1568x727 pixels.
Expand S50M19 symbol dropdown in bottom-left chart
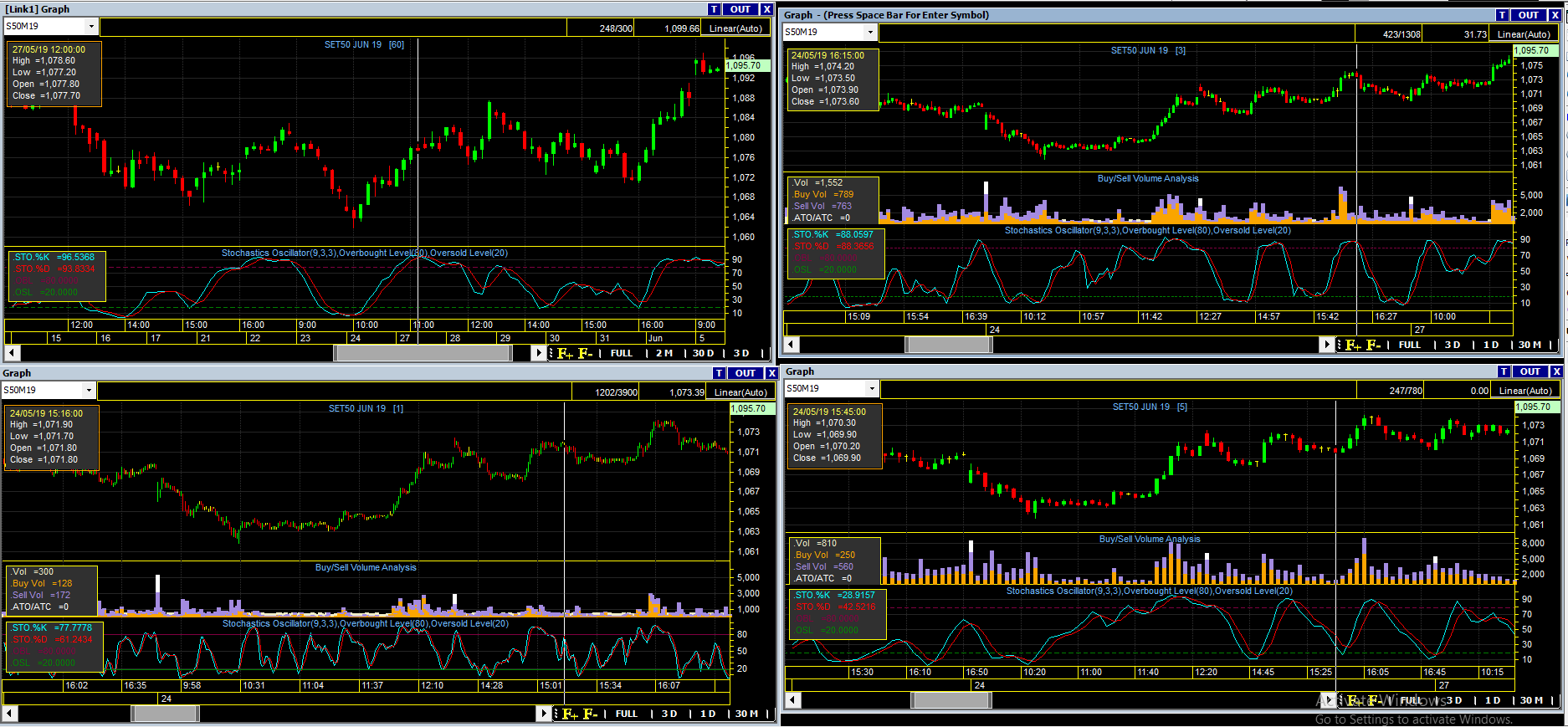pos(89,391)
